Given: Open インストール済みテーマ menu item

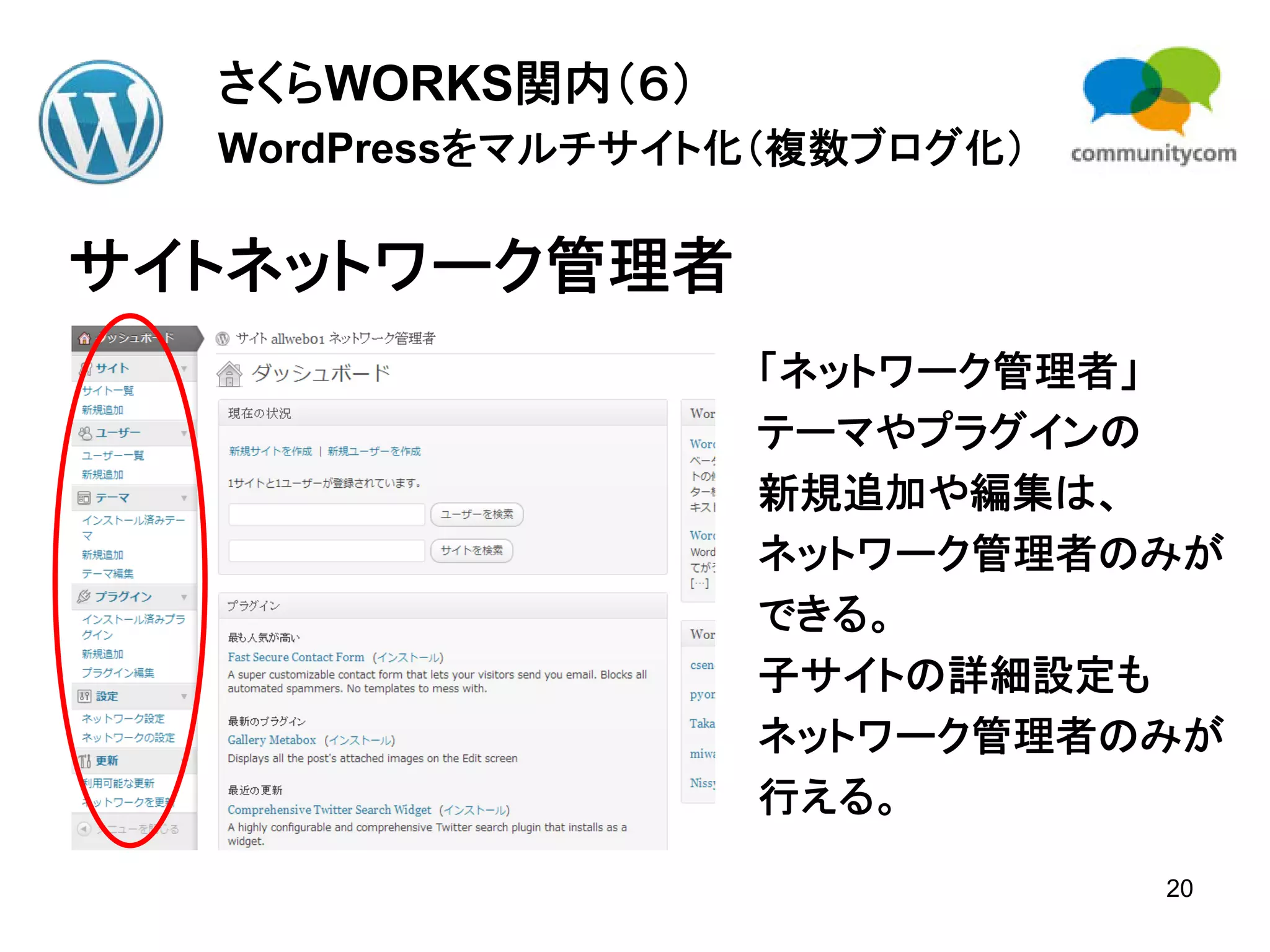Looking at the screenshot, I should pyautogui.click(x=133, y=527).
